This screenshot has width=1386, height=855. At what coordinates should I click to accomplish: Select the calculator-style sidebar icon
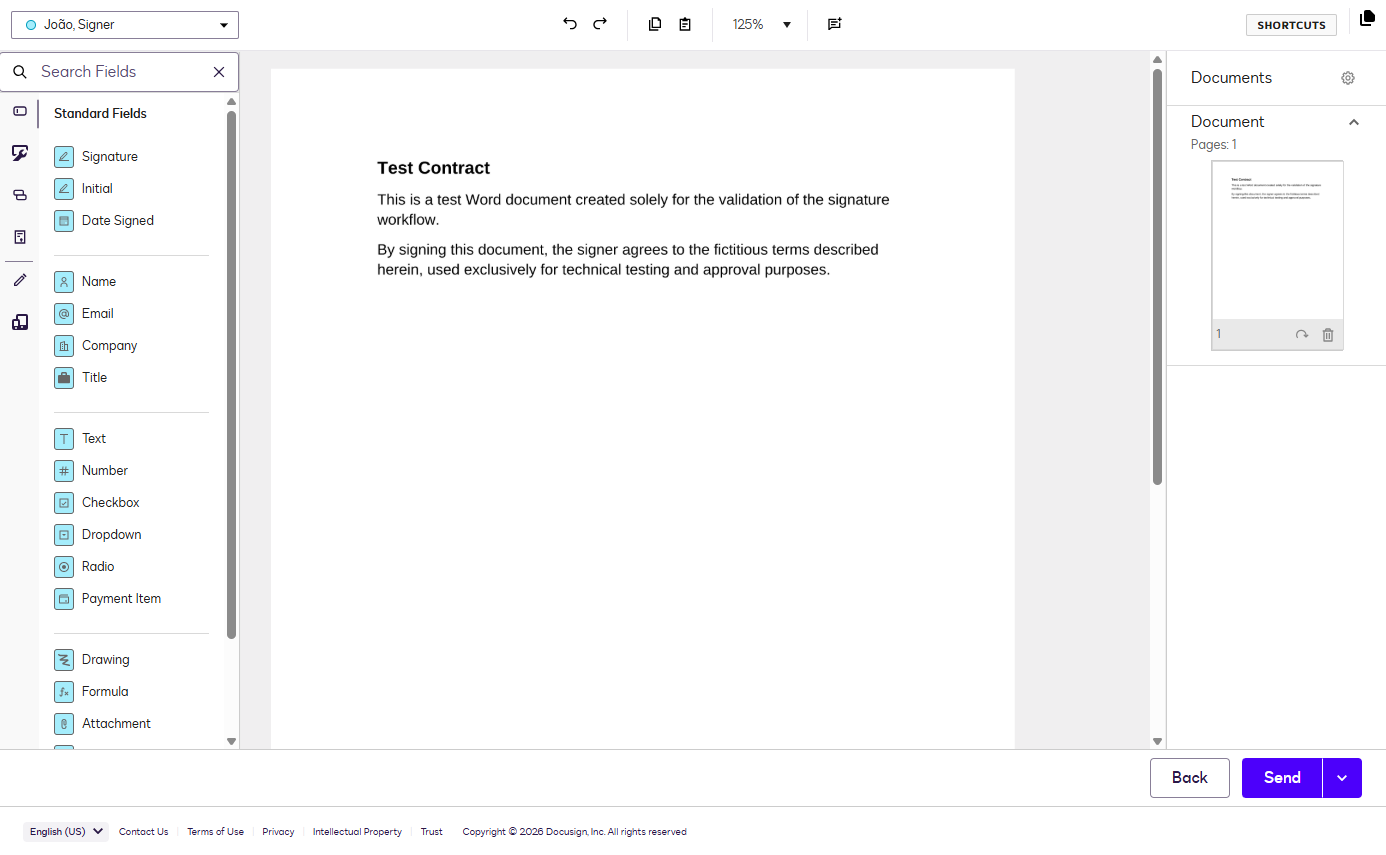click(x=20, y=237)
